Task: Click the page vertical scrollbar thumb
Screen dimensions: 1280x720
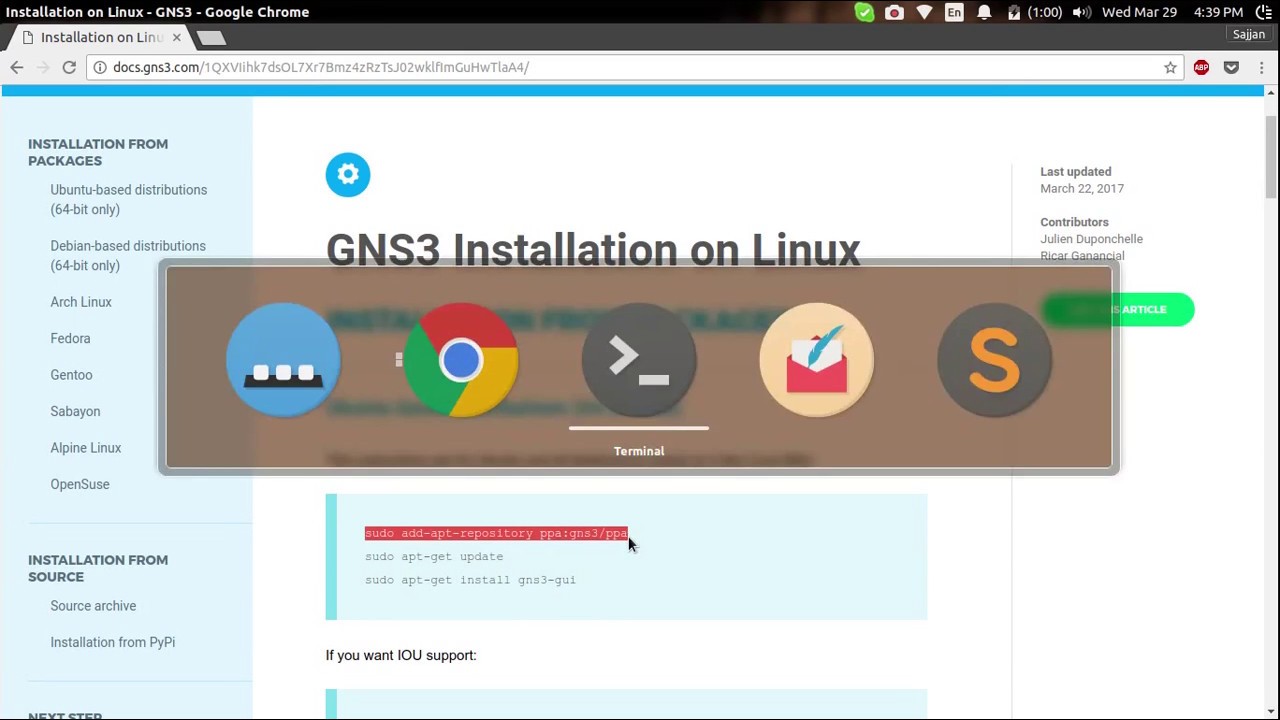Action: 1270,156
